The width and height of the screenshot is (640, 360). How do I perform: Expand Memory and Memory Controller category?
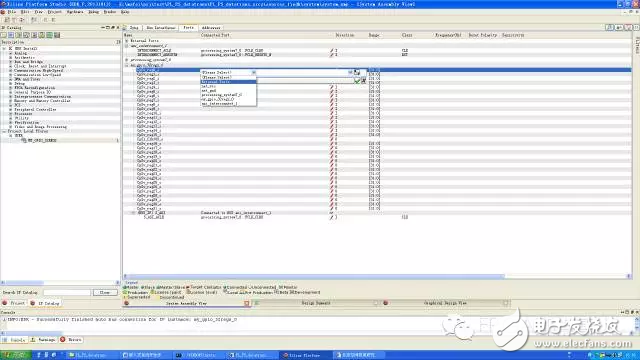coord(11,101)
